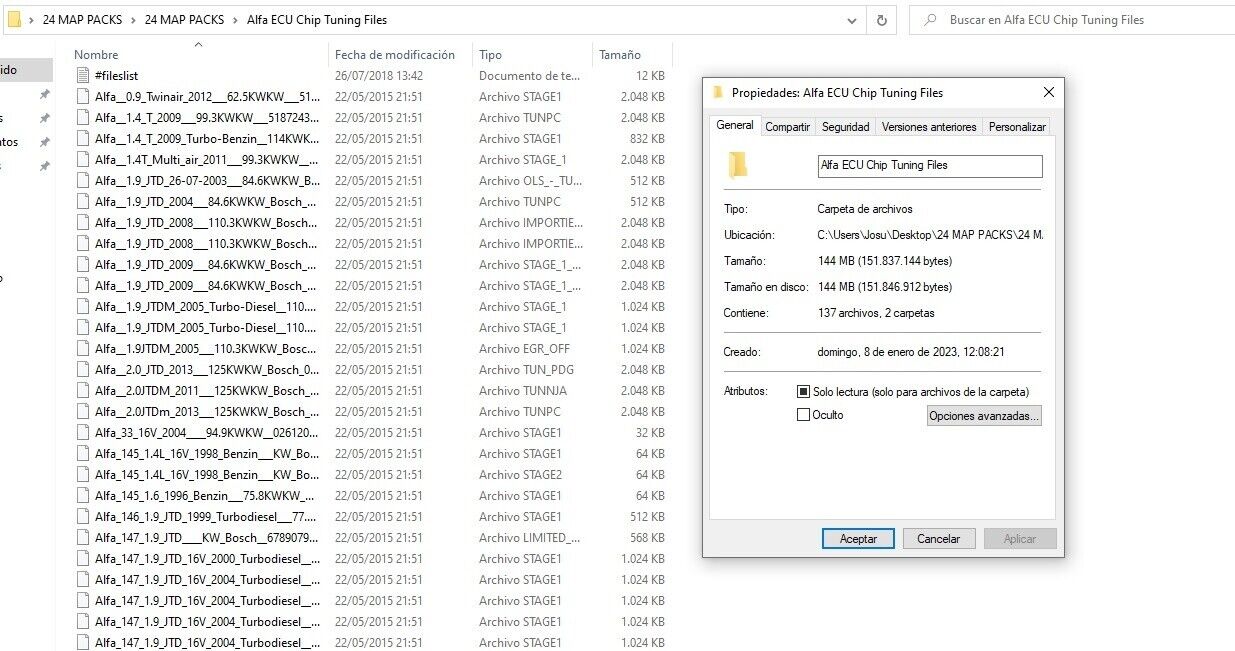Click the folder icon in the address bar
Screen dimensions: 1235x651
click(14, 20)
